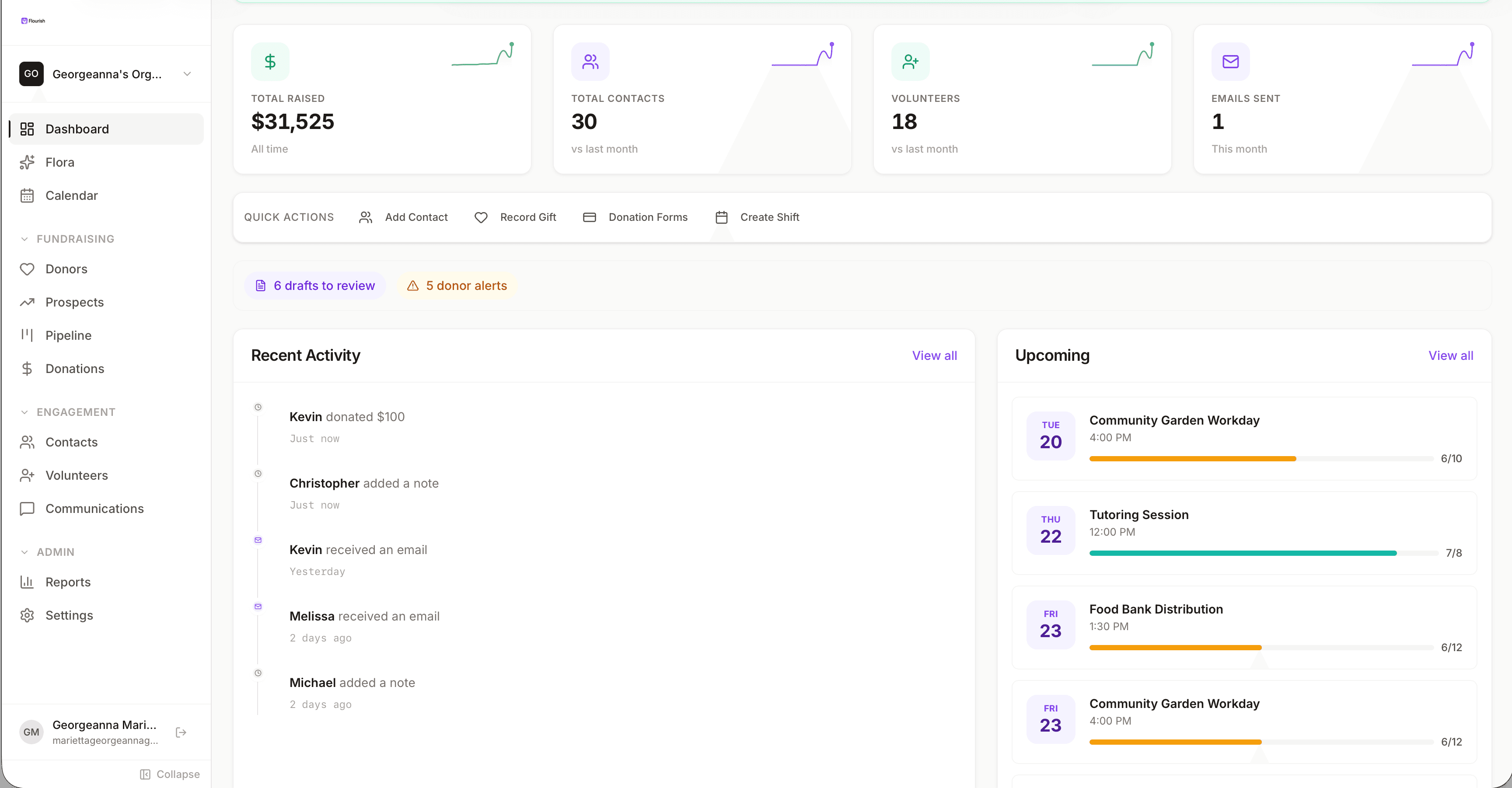Switch to the Dashboard tab
Screen dimensions: 1512x788
click(x=77, y=129)
